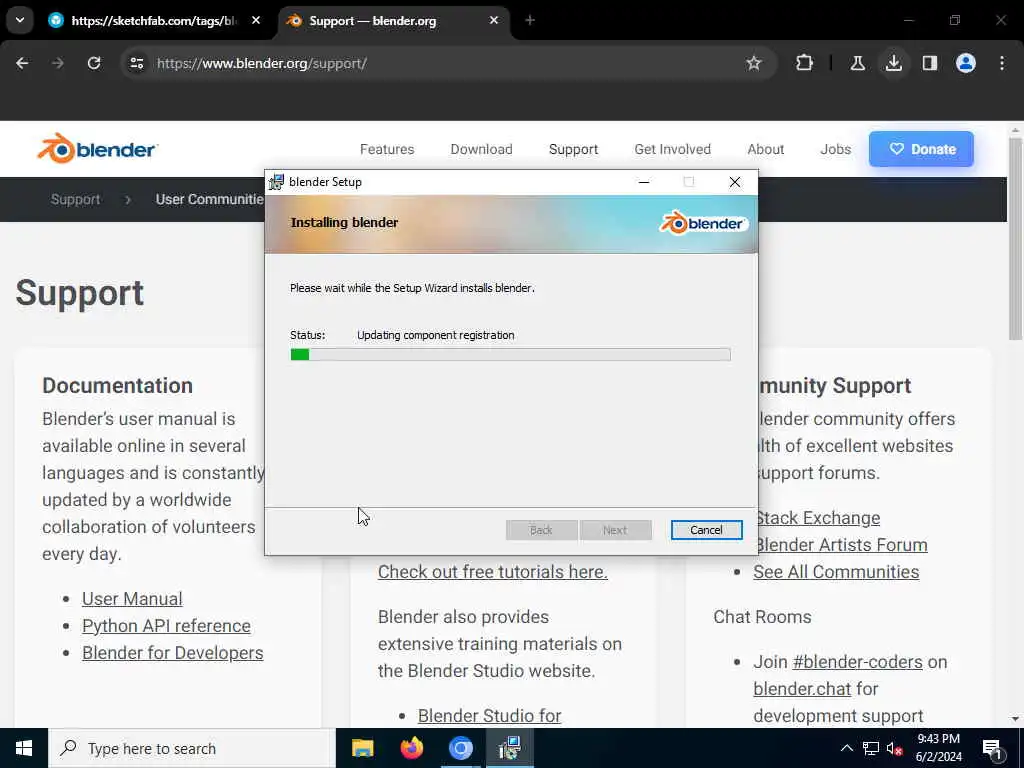The height and width of the screenshot is (768, 1024).
Task: Open the Chromium browser taskbar icon
Action: pos(460,748)
